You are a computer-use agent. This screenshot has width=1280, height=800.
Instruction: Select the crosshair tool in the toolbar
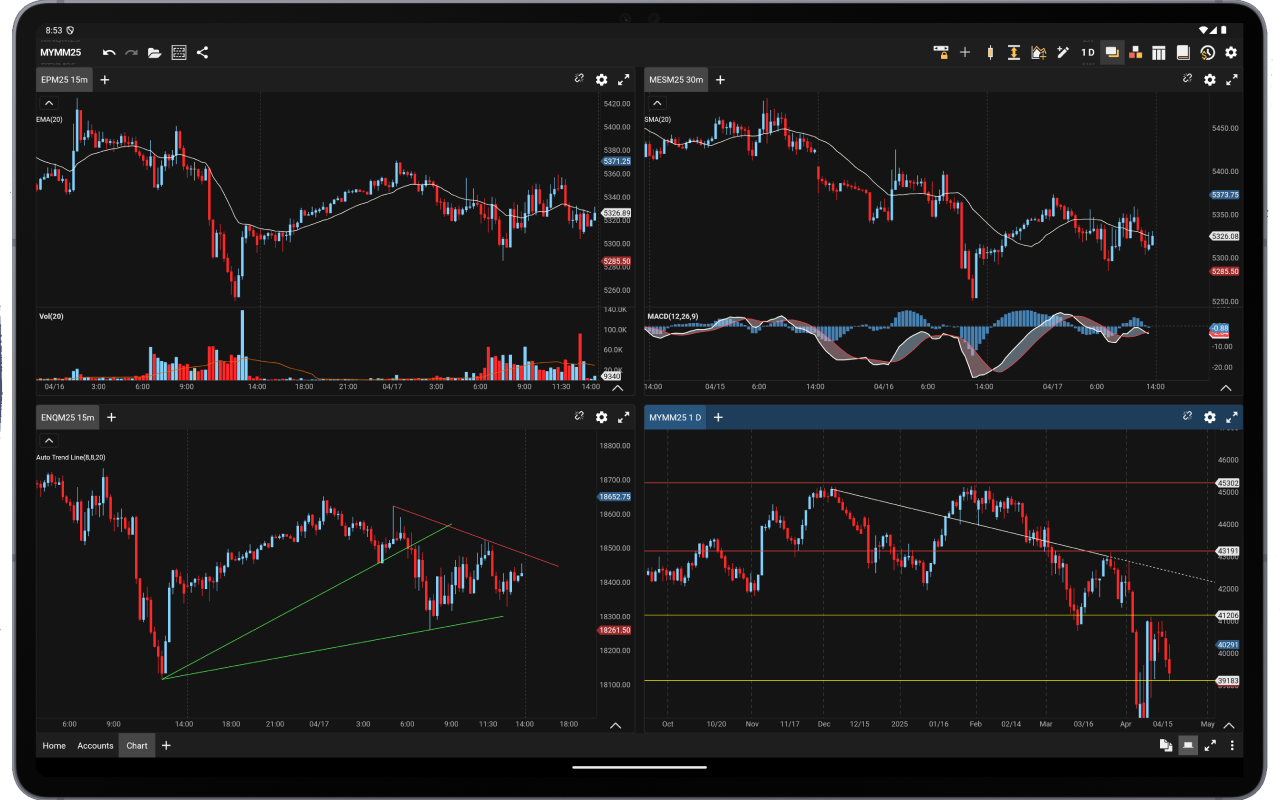[964, 52]
